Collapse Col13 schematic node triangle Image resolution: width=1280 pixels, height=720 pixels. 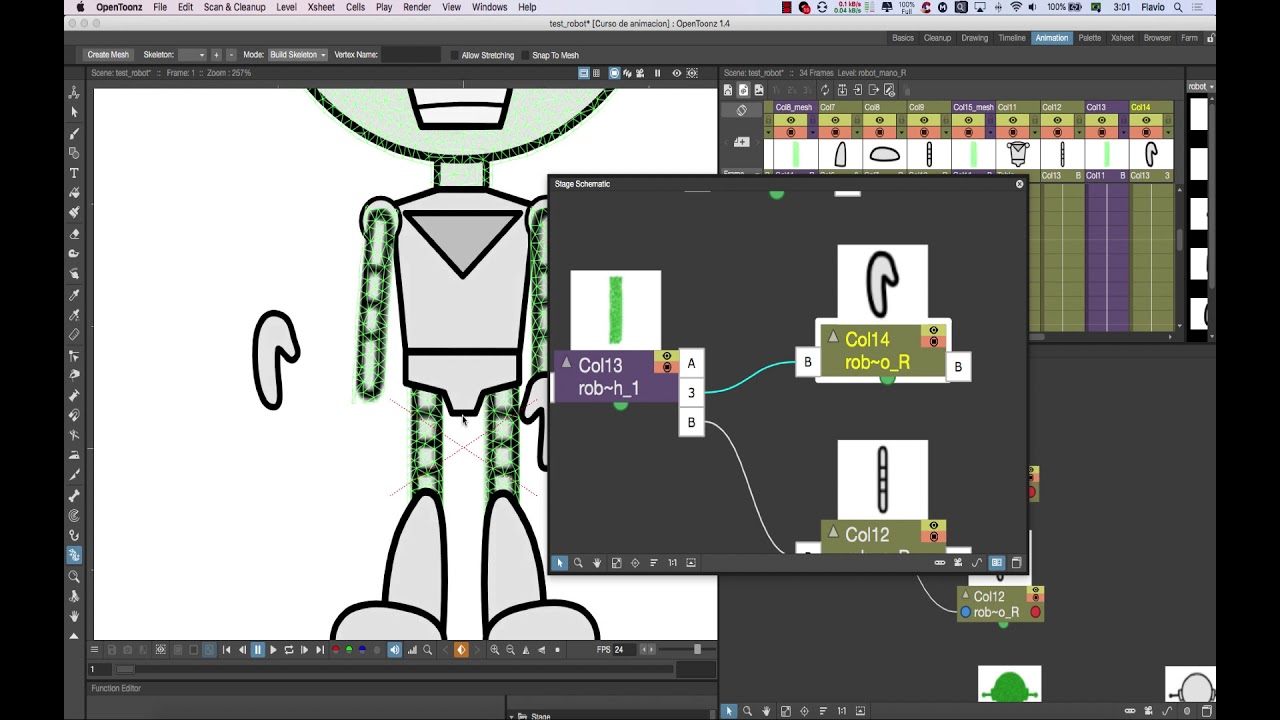[x=566, y=363]
